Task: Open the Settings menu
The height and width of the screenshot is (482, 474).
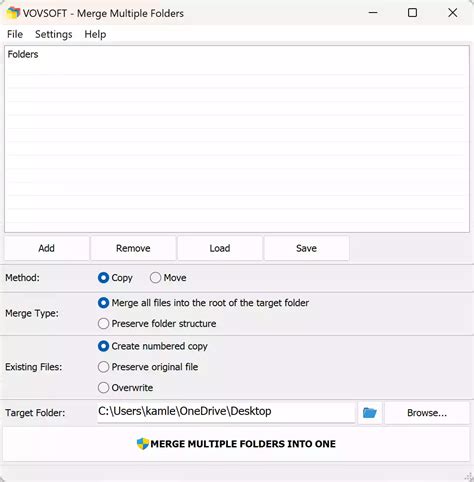Action: point(54,34)
